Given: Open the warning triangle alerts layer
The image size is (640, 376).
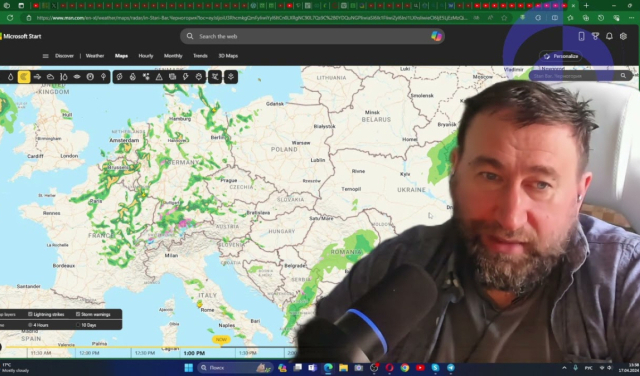Looking at the screenshot, I should point(159,77).
